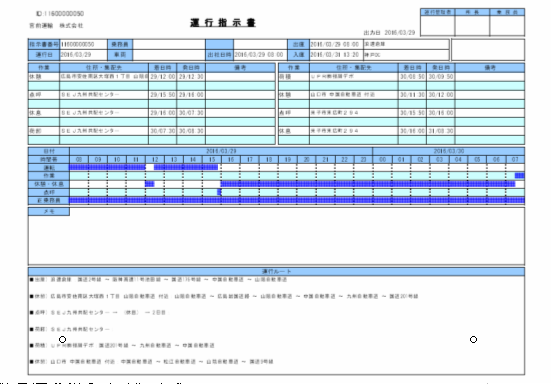Click the 運行指示書 document title
The height and width of the screenshot is (384, 551).
(223, 23)
